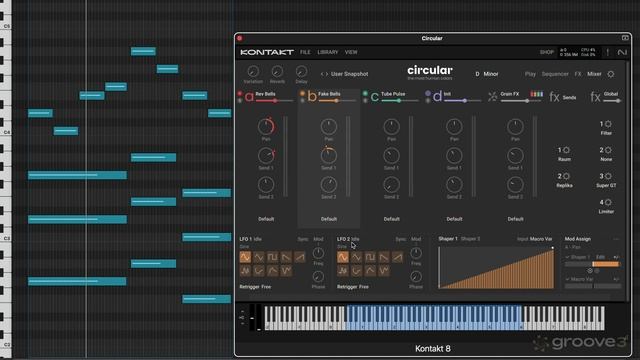Adjust Shaper 1 orange mod amount slider

point(593,264)
